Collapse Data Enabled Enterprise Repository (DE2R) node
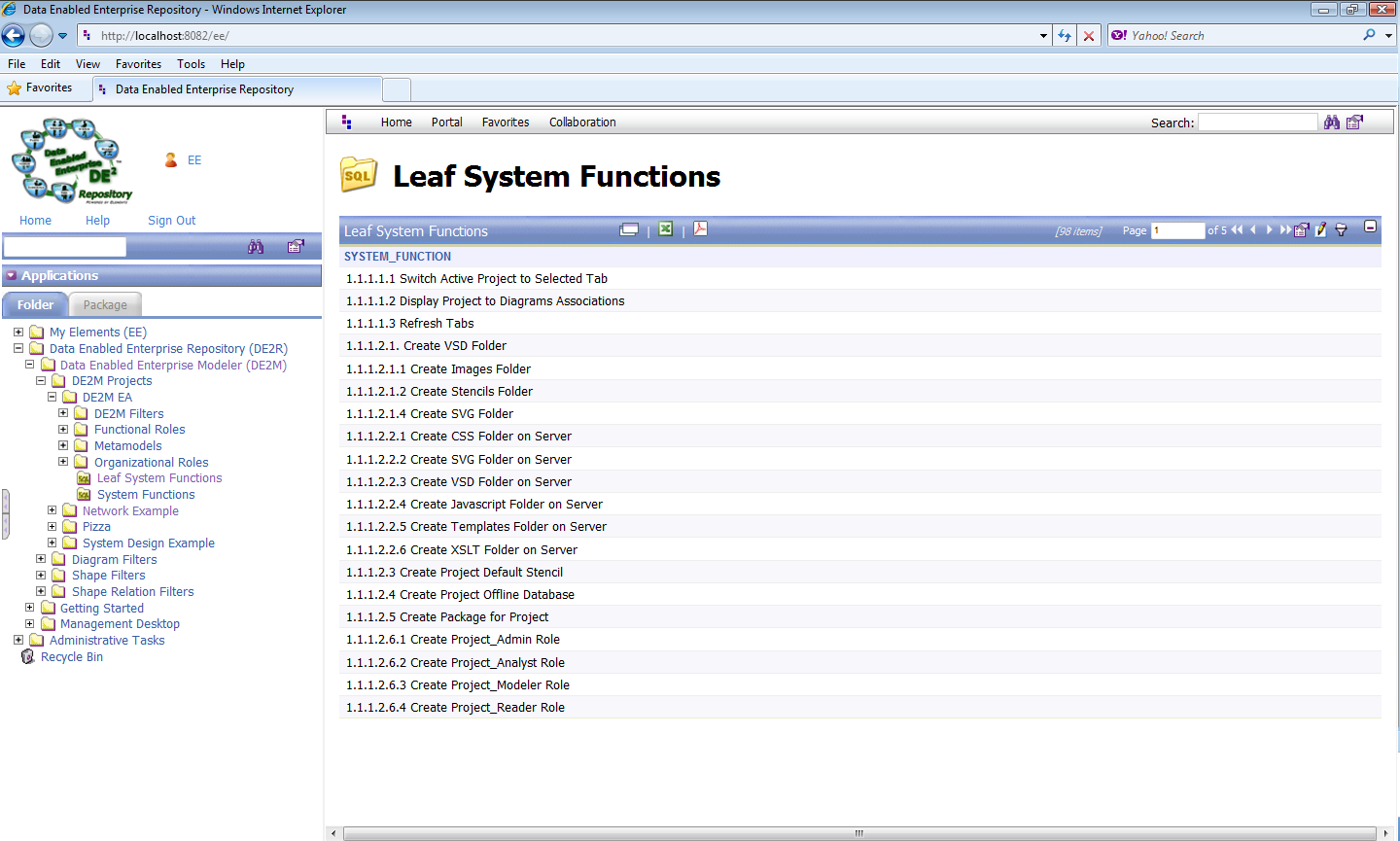This screenshot has width=1400, height=841. click(x=18, y=348)
